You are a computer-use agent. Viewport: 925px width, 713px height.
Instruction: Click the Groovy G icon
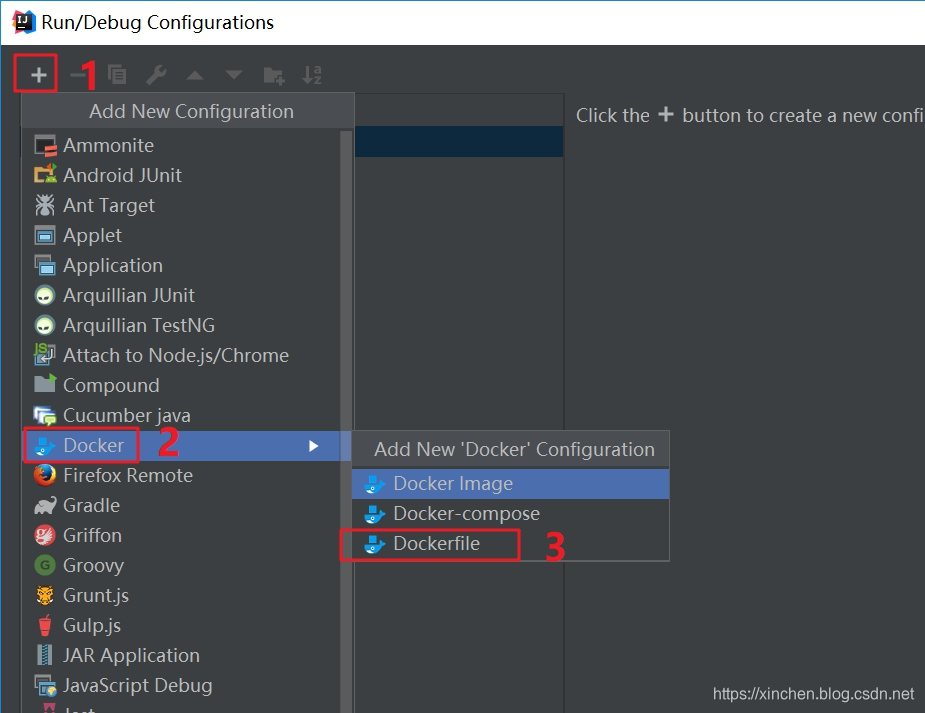coord(45,565)
